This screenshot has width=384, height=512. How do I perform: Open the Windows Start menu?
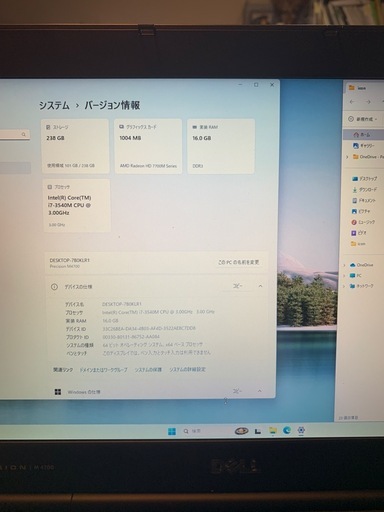click(172, 432)
